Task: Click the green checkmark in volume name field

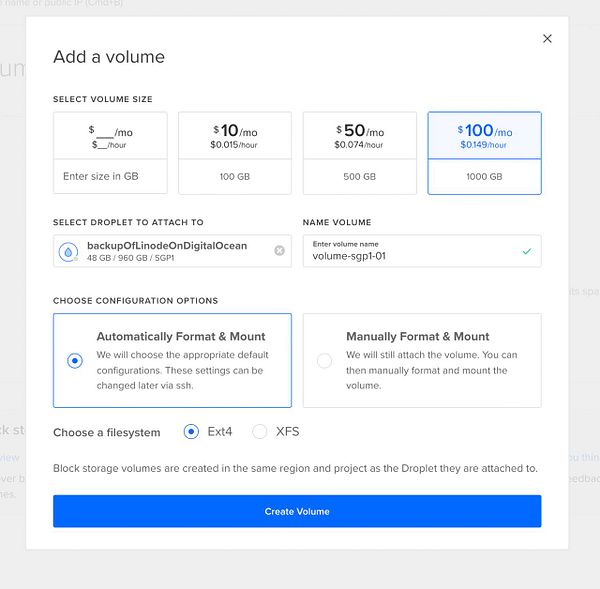Action: click(527, 251)
